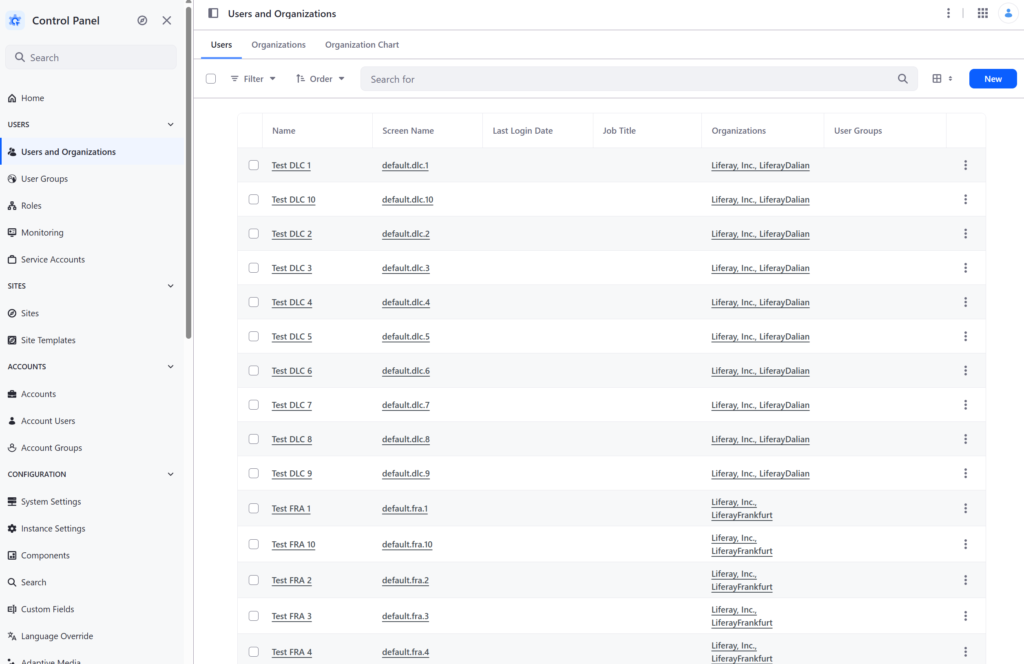Open actions menu for Test DLC 1
This screenshot has height=664, width=1024.
[965, 165]
